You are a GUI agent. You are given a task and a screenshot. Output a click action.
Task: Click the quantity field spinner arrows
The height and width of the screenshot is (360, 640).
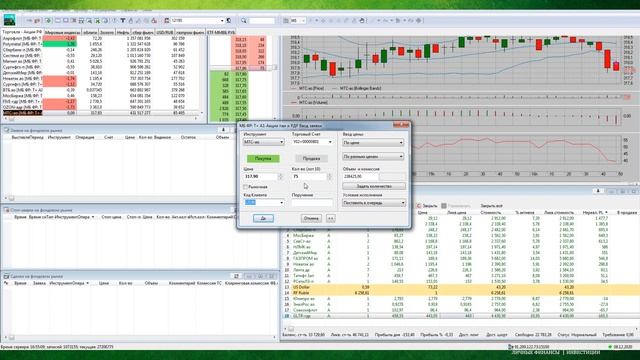pyautogui.click(x=329, y=176)
